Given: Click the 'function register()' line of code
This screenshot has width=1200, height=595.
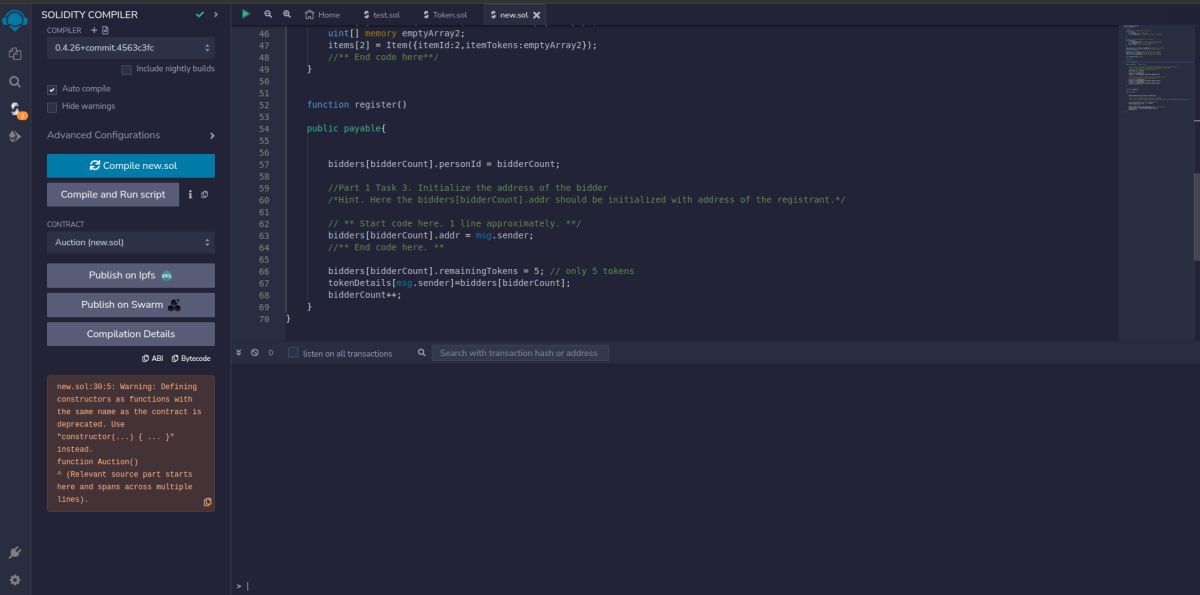Looking at the screenshot, I should (357, 104).
